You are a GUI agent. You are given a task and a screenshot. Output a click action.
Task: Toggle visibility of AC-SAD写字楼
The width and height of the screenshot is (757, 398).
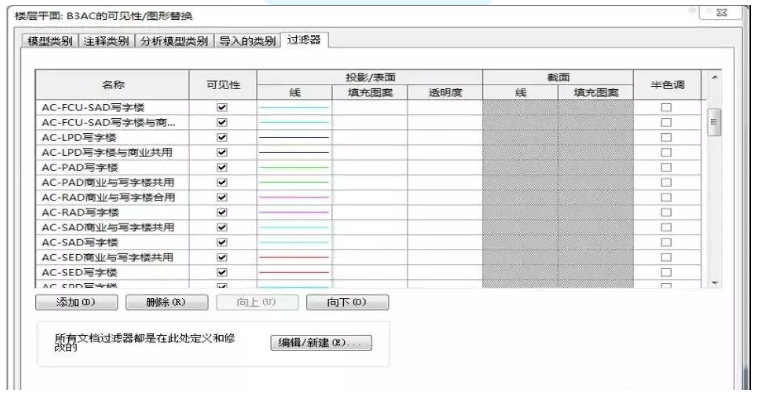222,242
